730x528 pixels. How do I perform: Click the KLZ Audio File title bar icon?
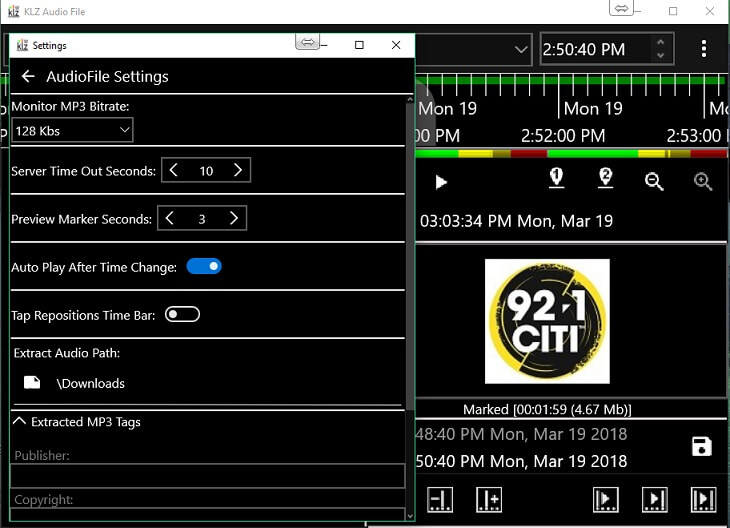tap(14, 11)
